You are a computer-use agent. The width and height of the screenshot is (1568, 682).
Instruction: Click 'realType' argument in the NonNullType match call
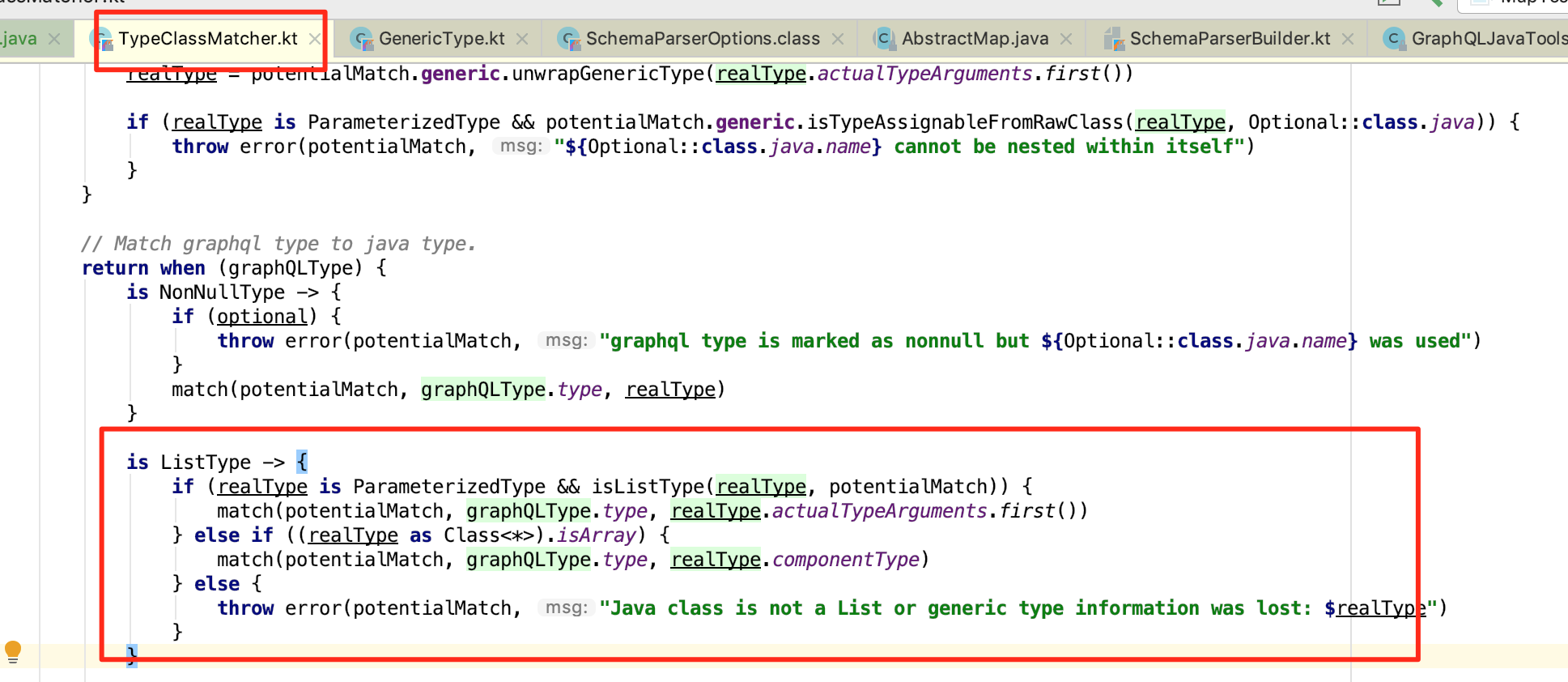point(670,390)
